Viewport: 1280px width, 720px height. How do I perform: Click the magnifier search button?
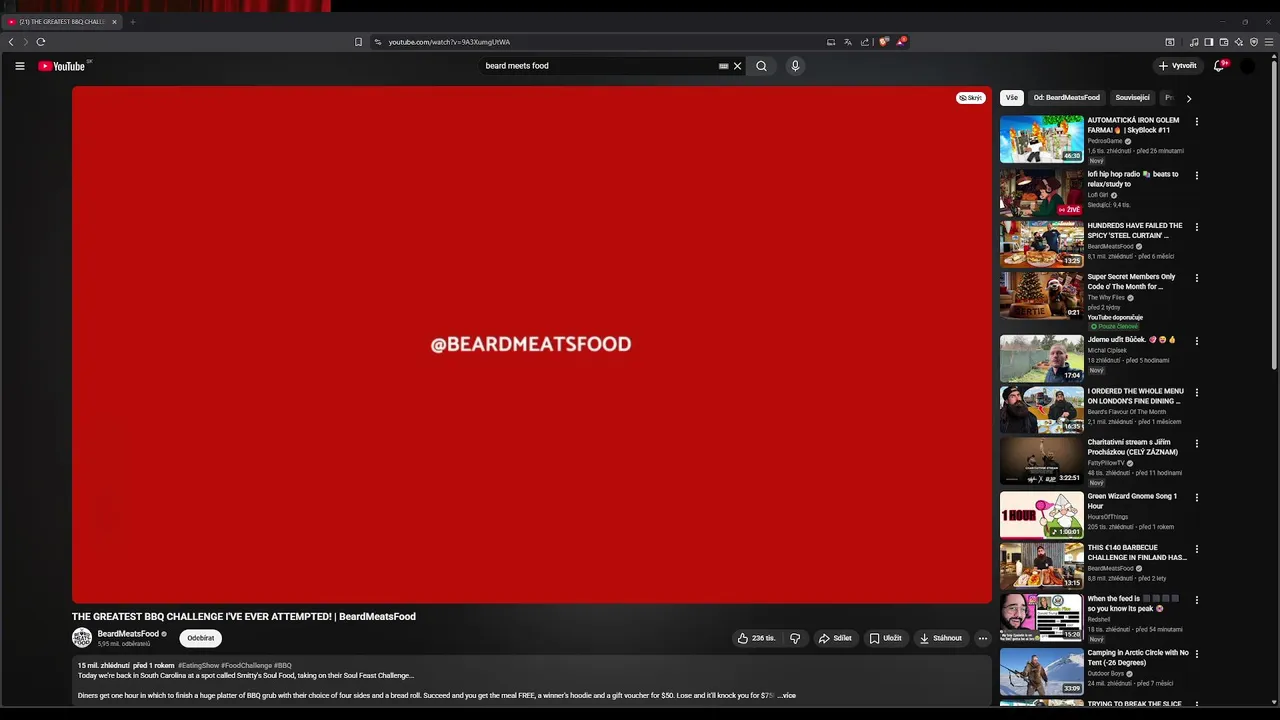coord(761,66)
